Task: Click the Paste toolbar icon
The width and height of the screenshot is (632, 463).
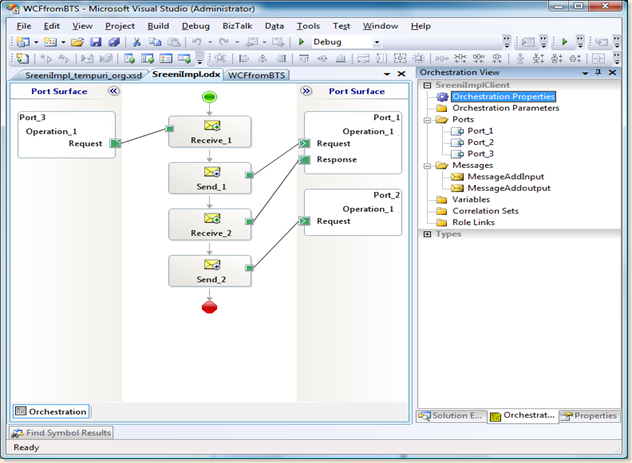Action: (x=174, y=42)
